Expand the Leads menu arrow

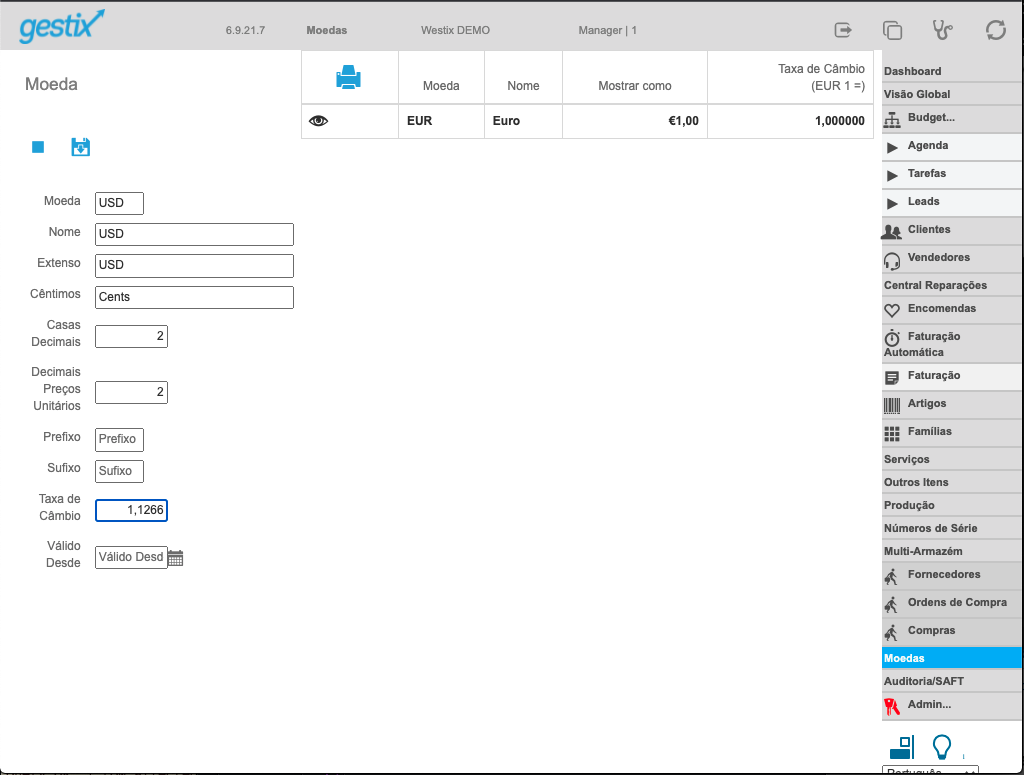click(892, 204)
